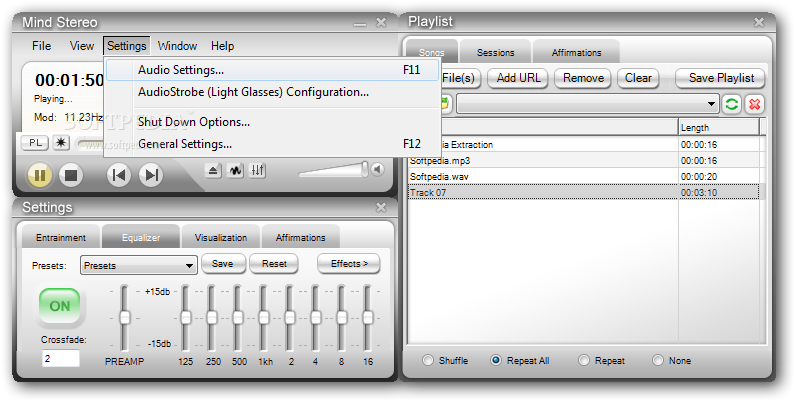796x402 pixels.
Task: Pause playback in Mind Stereo
Action: [x=40, y=176]
